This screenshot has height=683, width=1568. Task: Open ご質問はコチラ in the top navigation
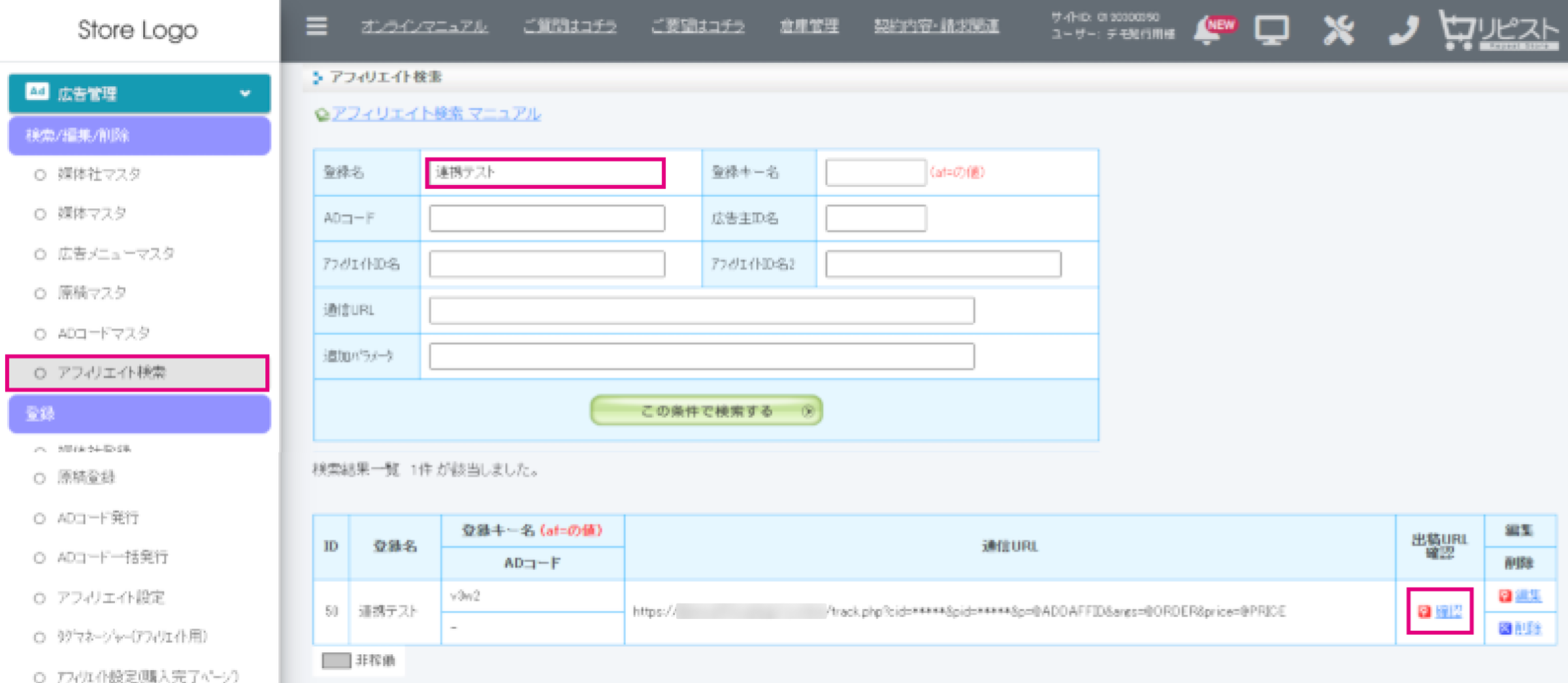tap(570, 26)
